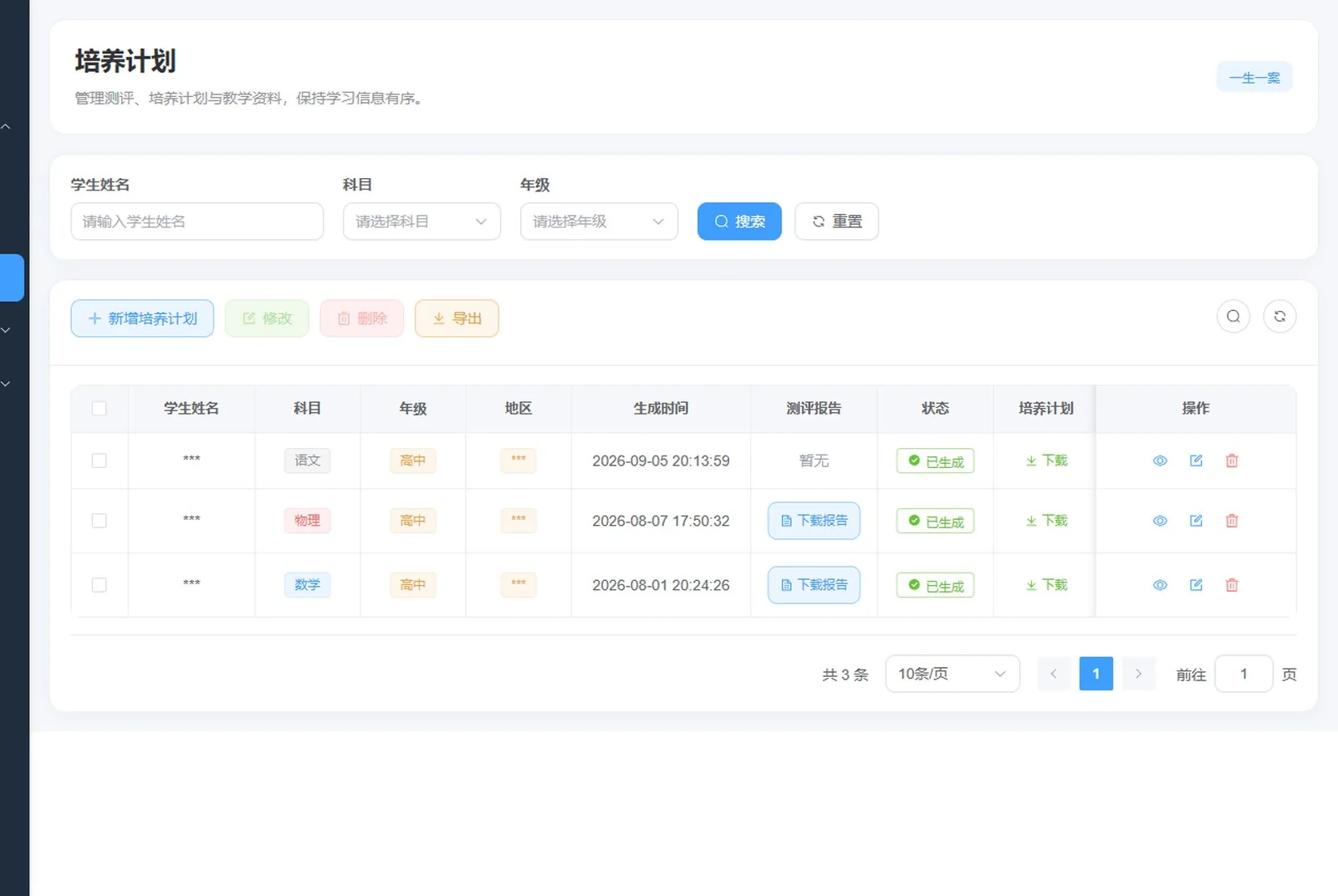Focus the 学生姓名 name input field
Screen dimensions: 1338x896
point(197,221)
